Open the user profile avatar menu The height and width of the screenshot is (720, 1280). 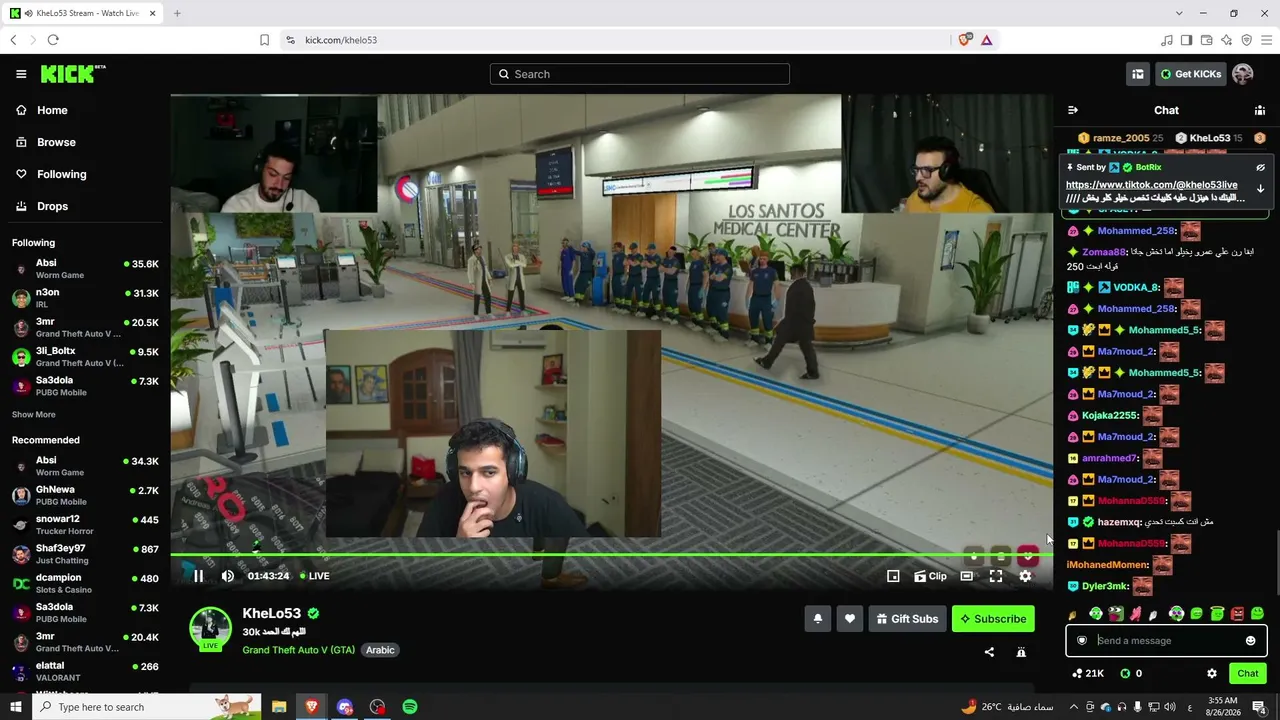(x=1243, y=74)
